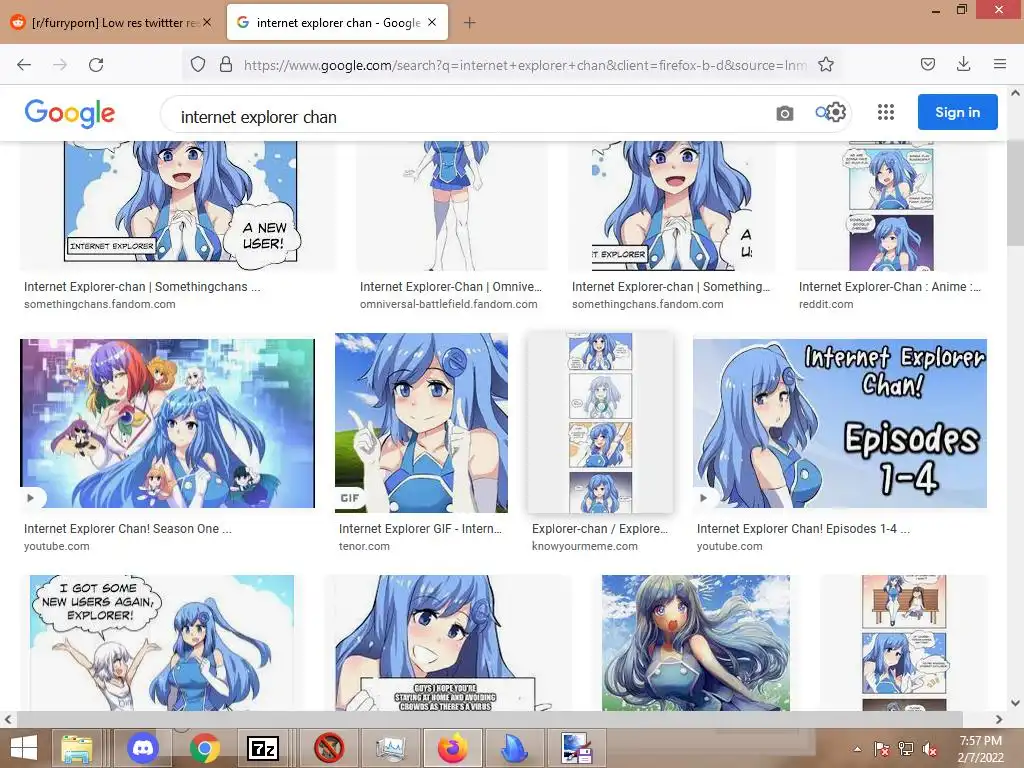
Task: Switch to the Reddit tab
Action: [x=111, y=23]
